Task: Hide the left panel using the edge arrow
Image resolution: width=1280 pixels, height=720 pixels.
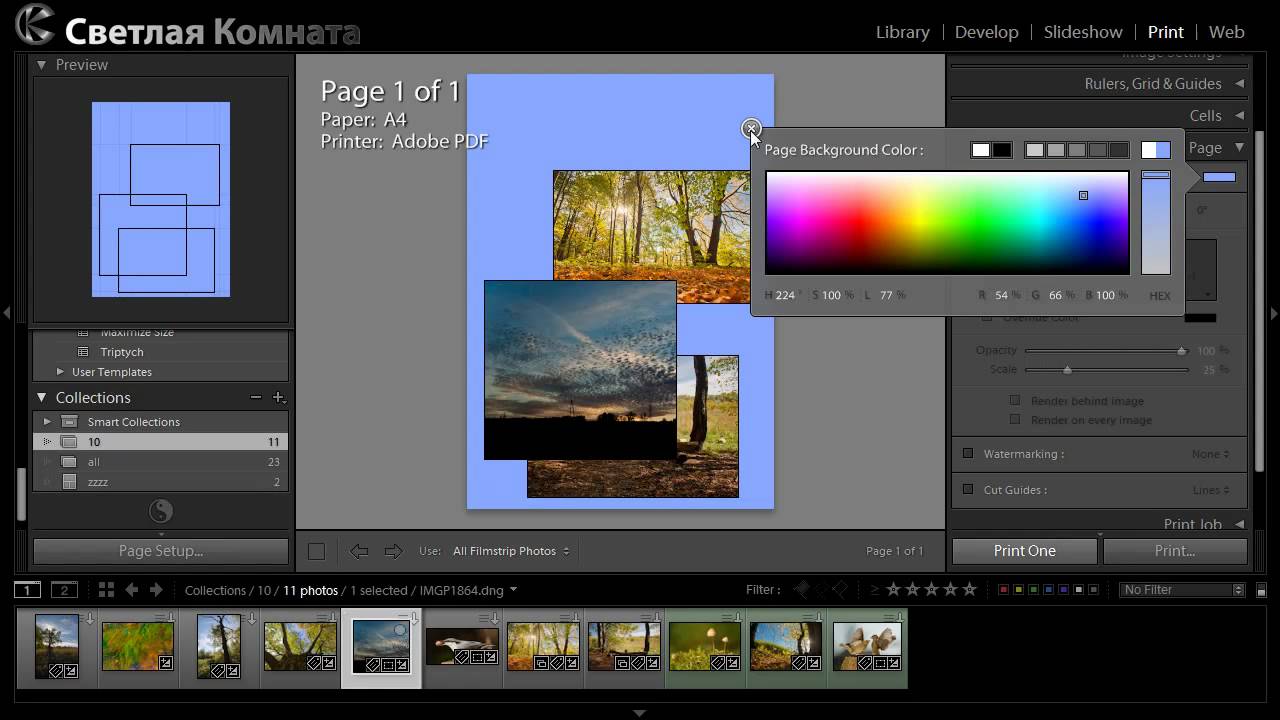Action: (6, 313)
